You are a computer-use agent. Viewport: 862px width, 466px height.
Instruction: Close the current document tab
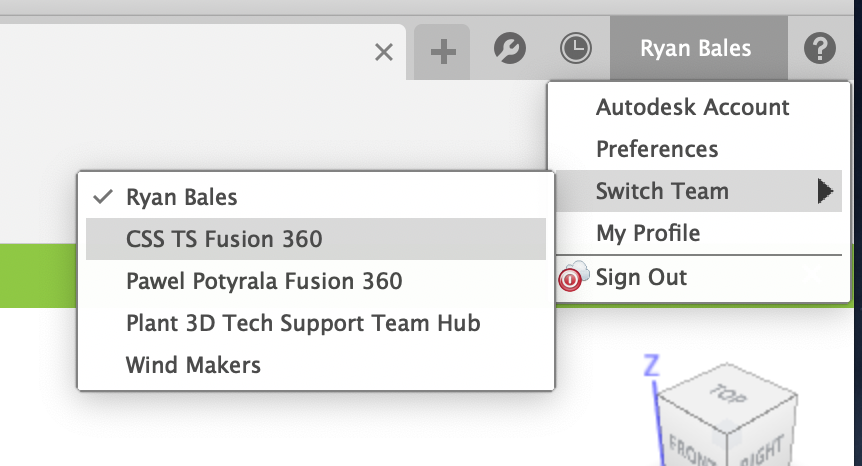click(384, 53)
